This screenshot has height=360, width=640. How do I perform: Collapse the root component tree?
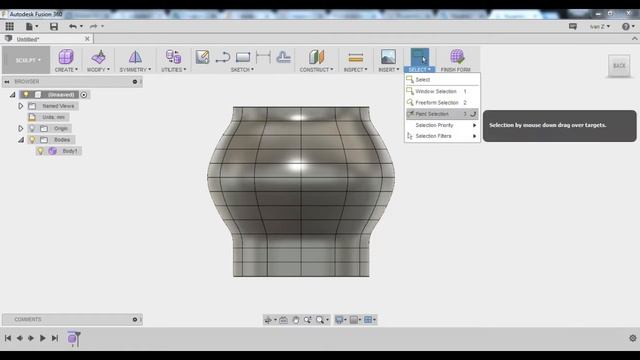point(13,95)
